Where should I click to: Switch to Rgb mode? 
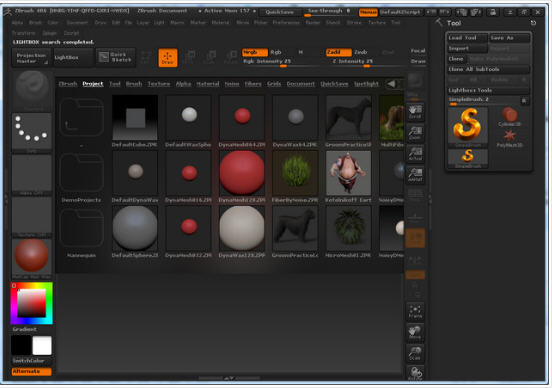[276, 52]
